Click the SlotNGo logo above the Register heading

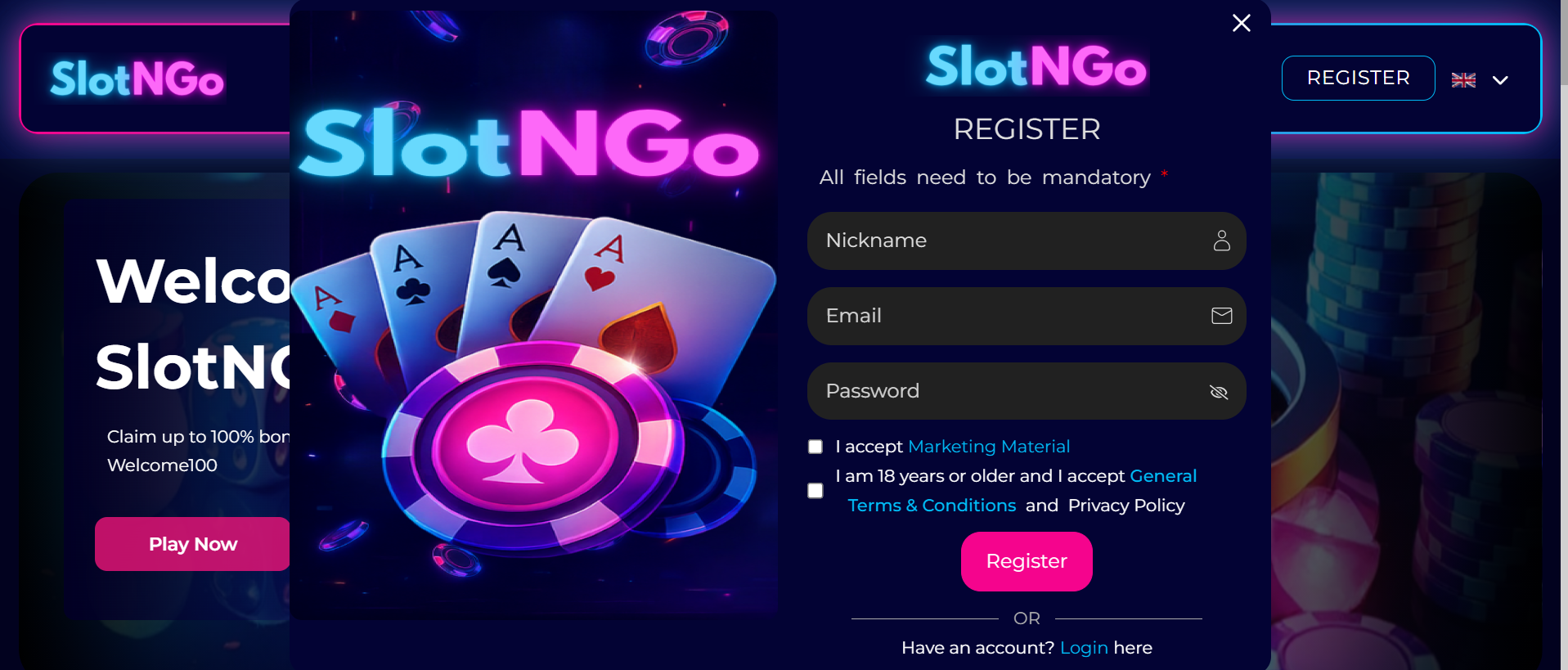tap(1036, 66)
